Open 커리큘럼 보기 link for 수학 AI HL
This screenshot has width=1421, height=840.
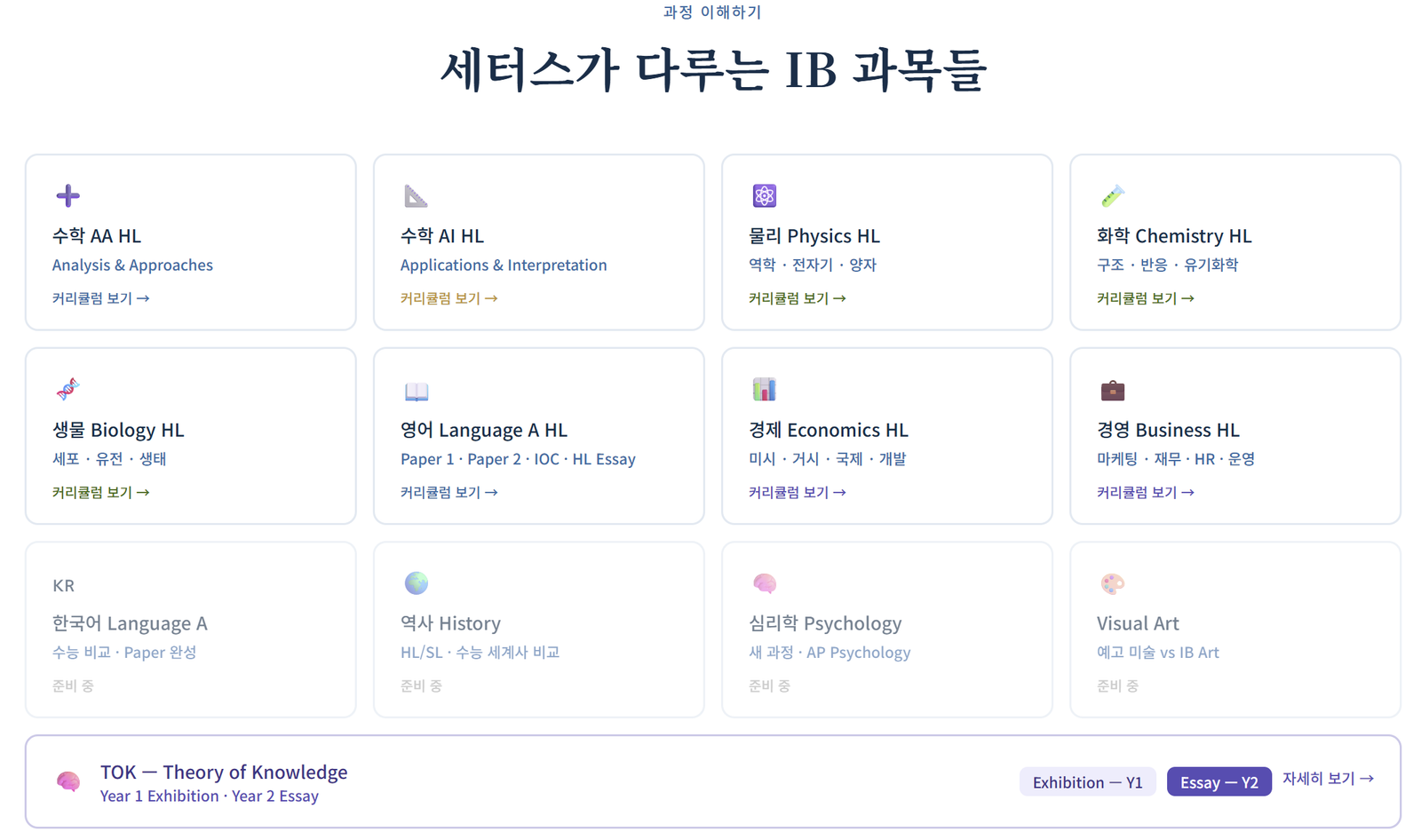pos(449,298)
